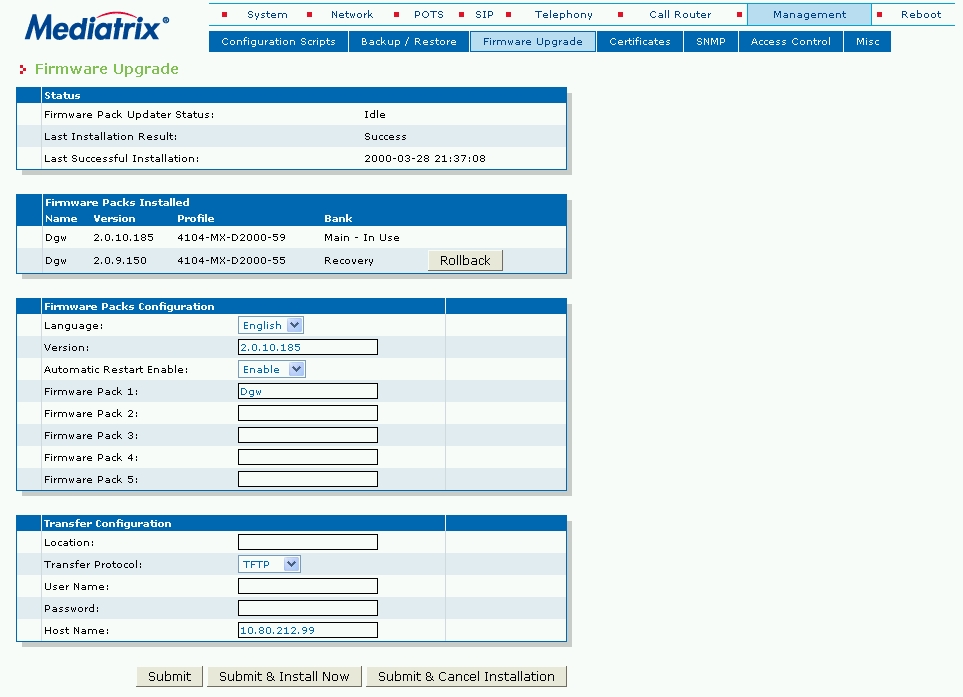This screenshot has height=697, width=963.
Task: Select the Firmware Upgrade tab
Action: pyautogui.click(x=532, y=42)
